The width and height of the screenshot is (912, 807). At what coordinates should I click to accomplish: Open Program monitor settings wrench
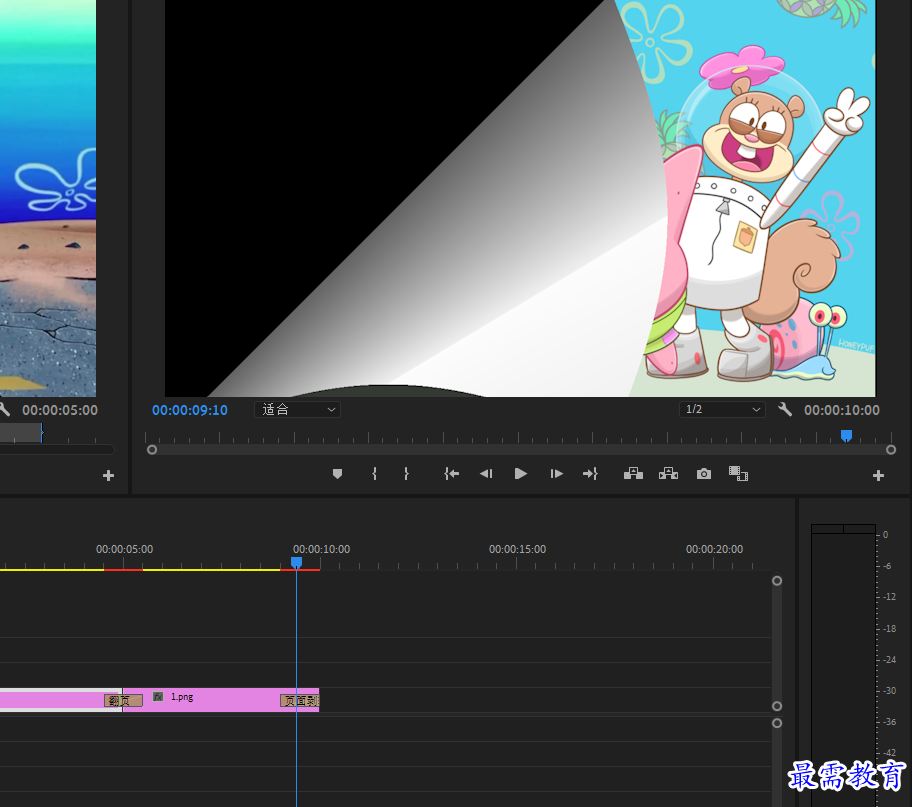click(x=785, y=410)
